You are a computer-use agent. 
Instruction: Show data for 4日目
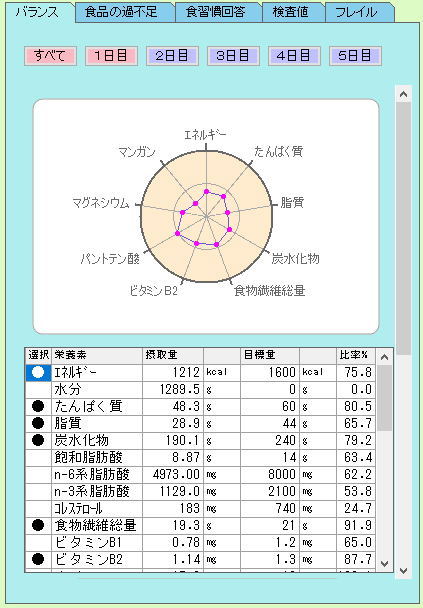(x=294, y=56)
